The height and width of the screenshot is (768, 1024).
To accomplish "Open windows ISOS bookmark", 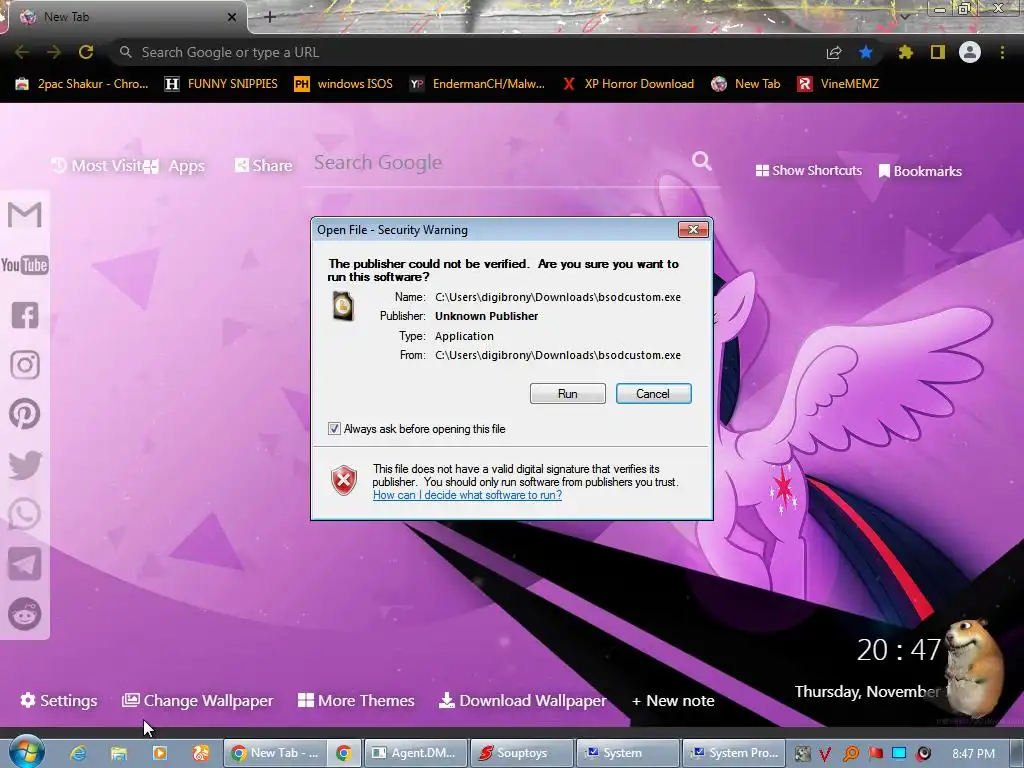I will (344, 84).
